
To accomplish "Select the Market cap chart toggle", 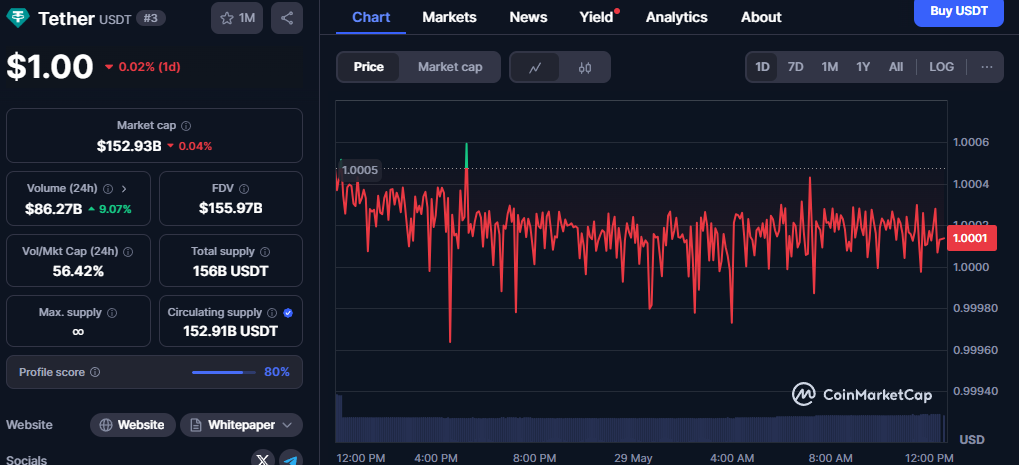I will pyautogui.click(x=450, y=67).
